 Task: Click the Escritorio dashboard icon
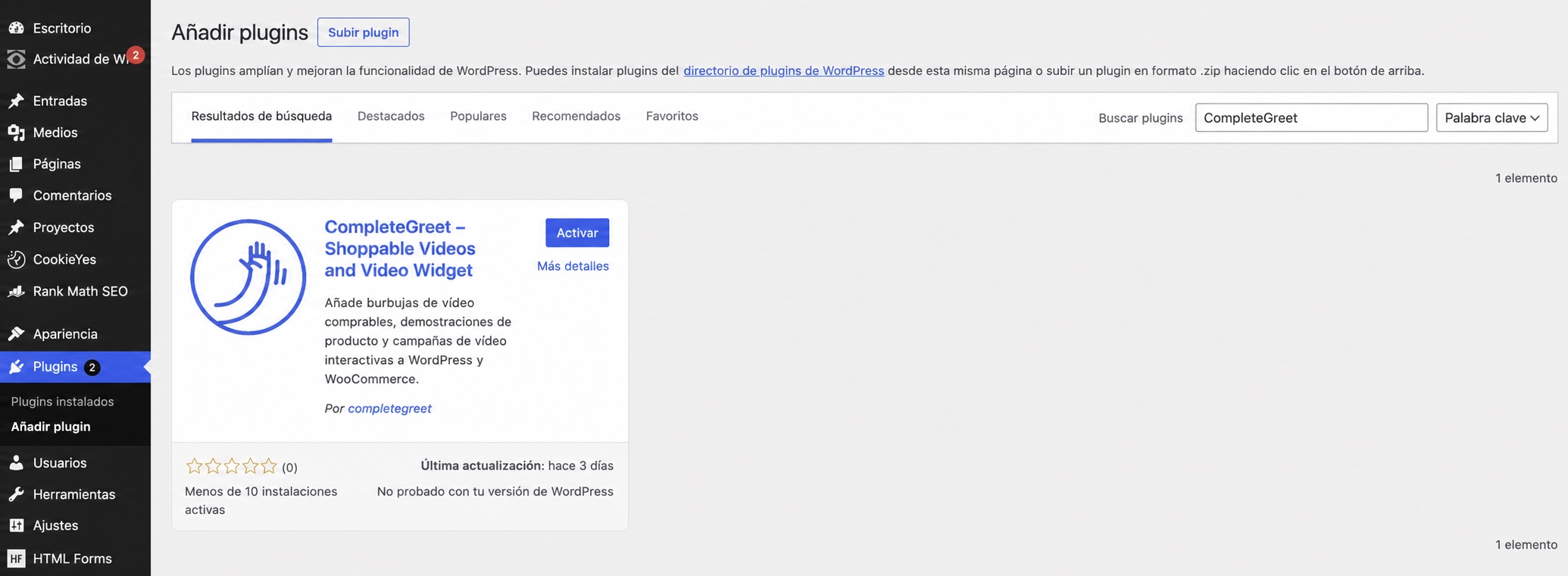[x=16, y=28]
